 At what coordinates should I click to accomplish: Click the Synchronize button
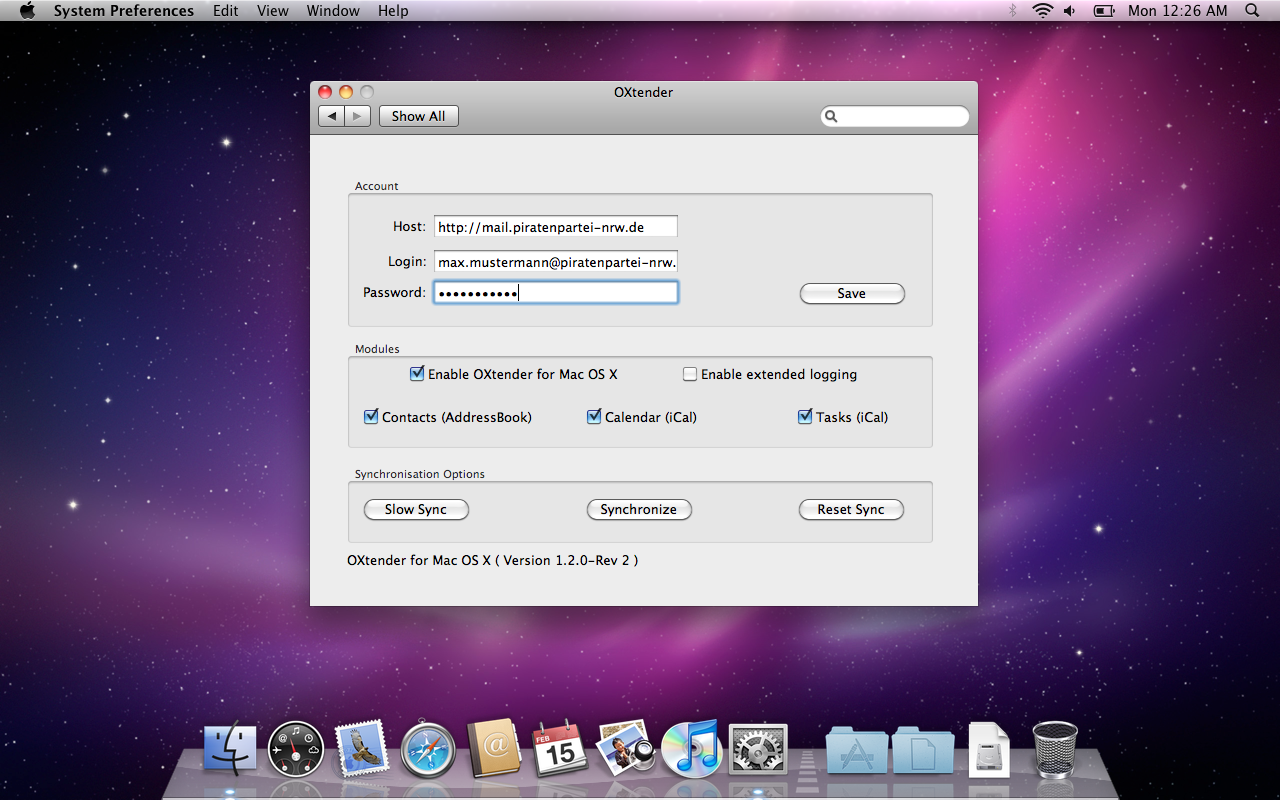tap(638, 510)
